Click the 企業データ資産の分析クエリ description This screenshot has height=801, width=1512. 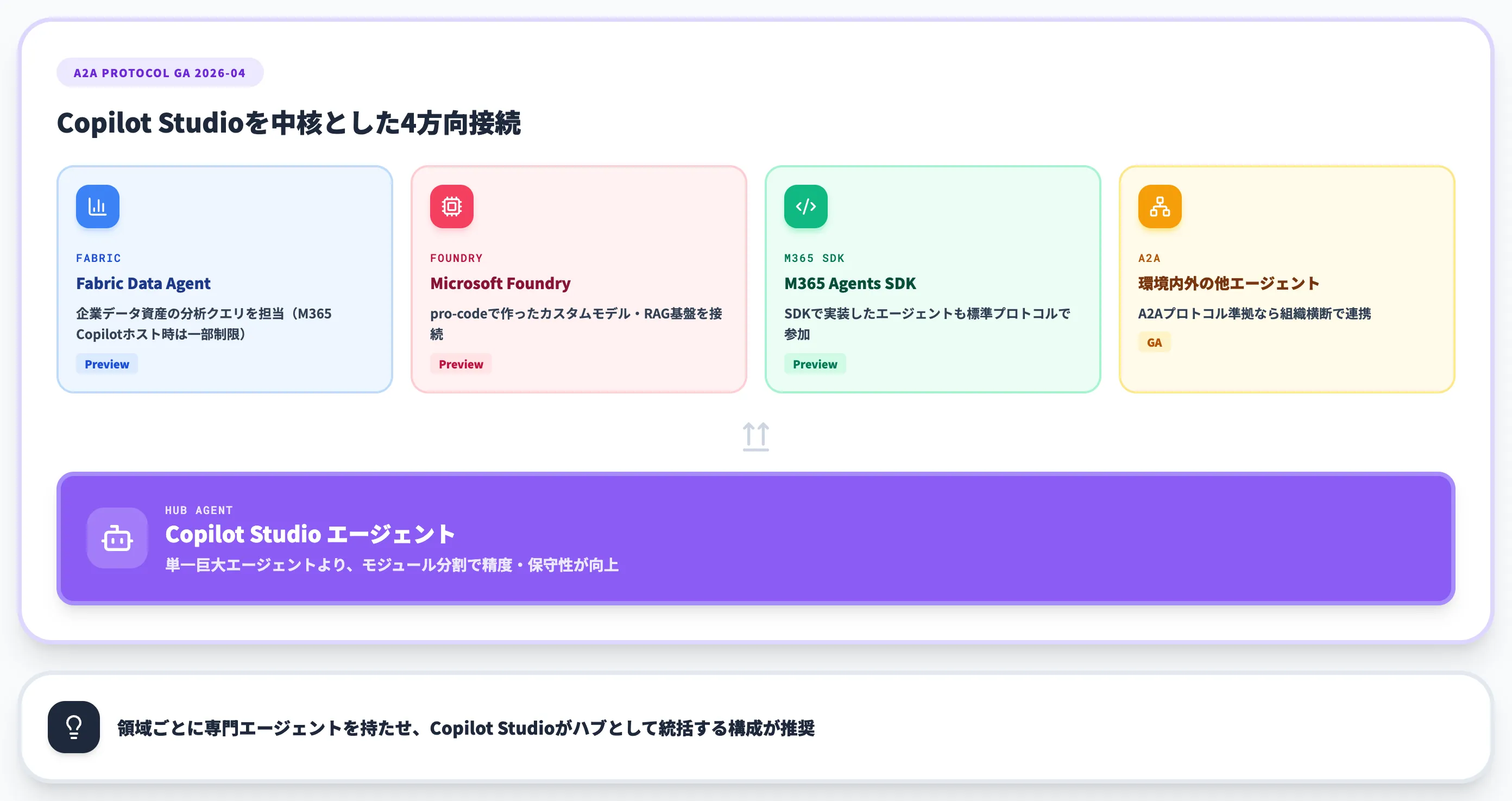pyautogui.click(x=204, y=323)
